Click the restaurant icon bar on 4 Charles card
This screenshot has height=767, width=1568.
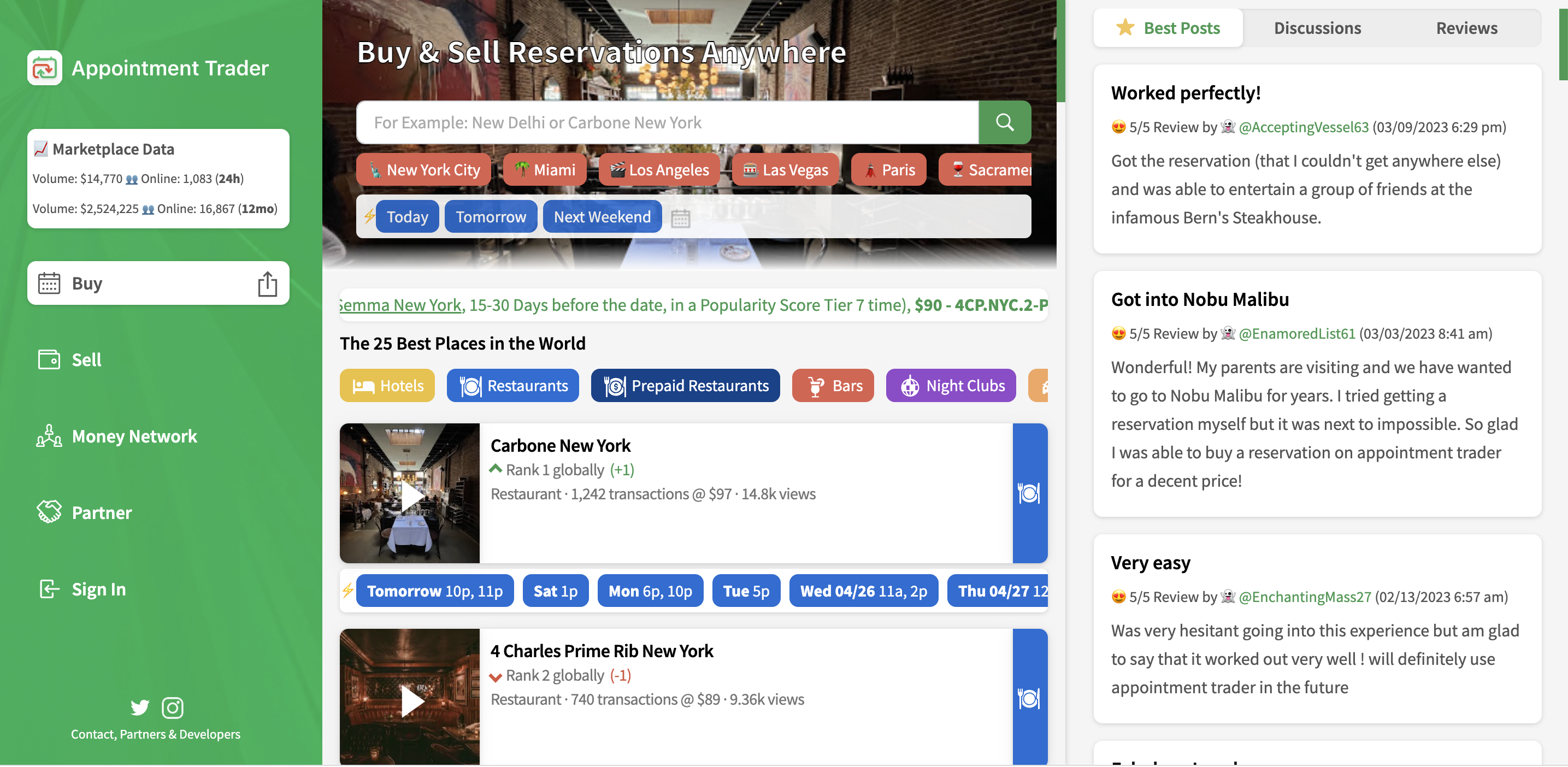(1029, 698)
